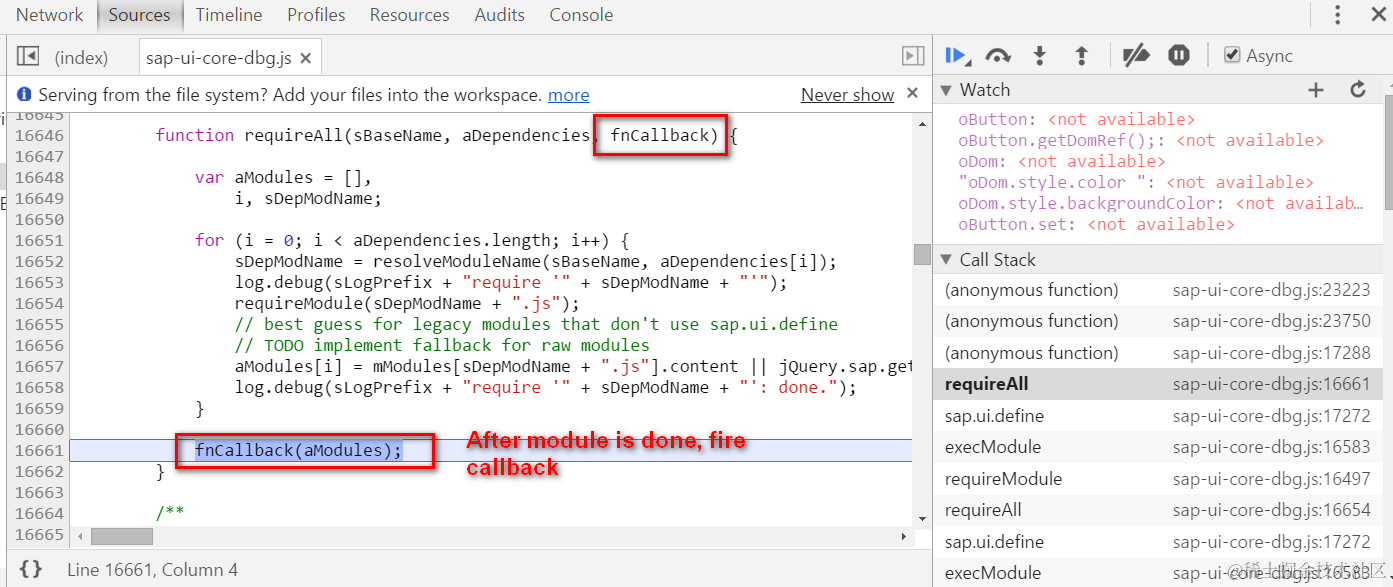Enable or disable Async checkbox
This screenshot has height=587, width=1393.
coord(1232,56)
